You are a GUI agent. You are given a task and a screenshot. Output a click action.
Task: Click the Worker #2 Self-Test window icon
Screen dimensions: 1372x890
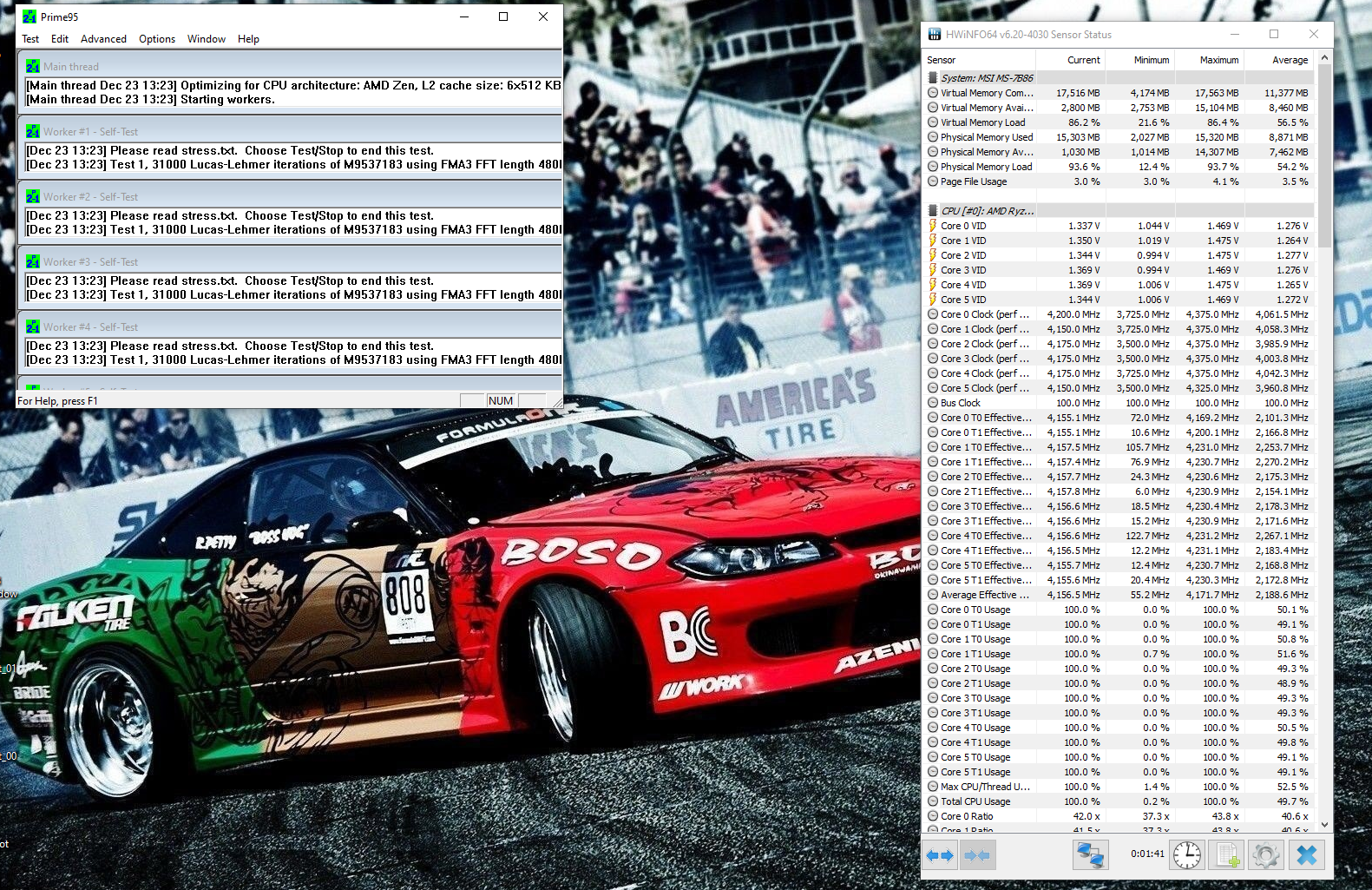33,196
